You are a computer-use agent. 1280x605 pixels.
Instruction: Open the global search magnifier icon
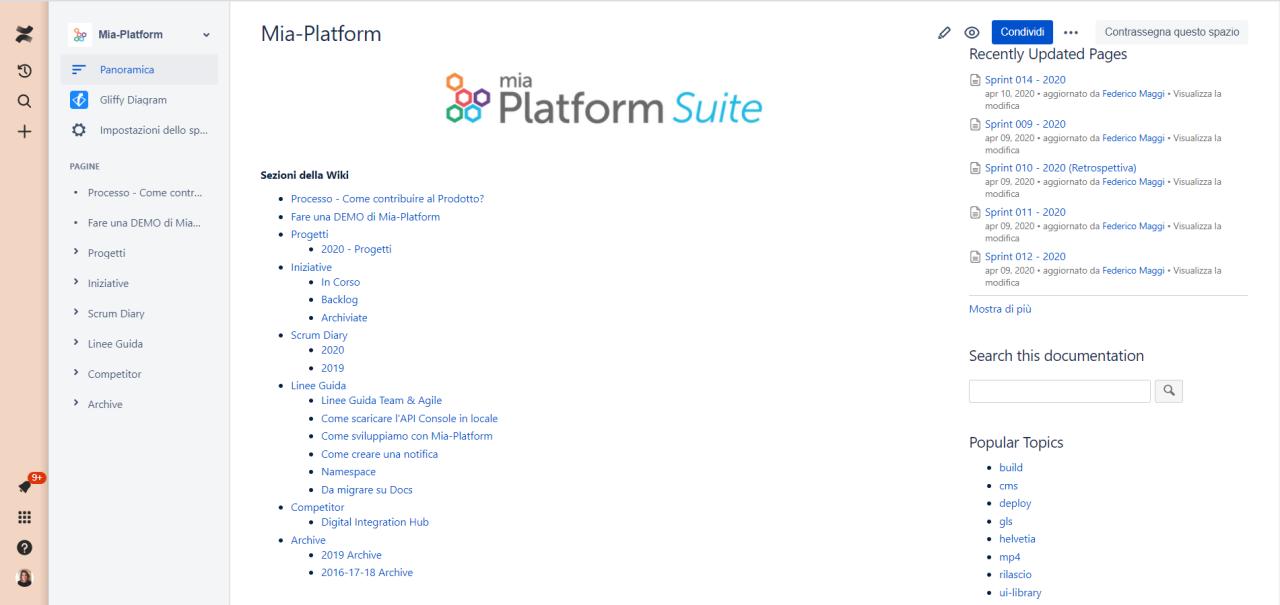click(x=24, y=101)
